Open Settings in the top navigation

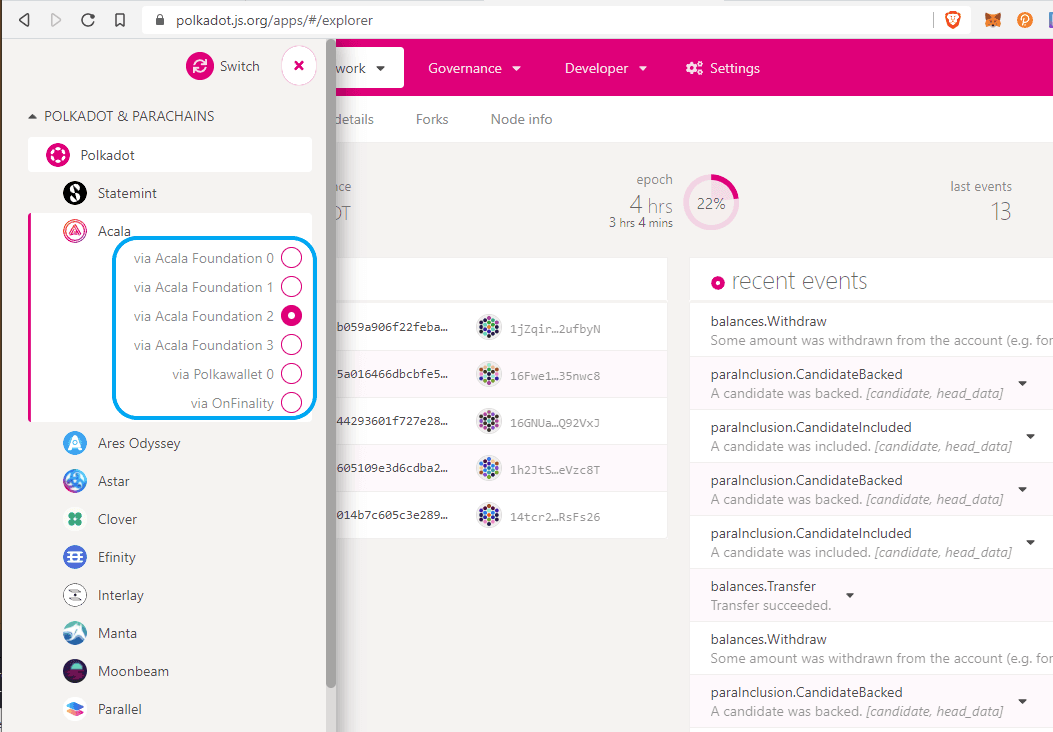[x=723, y=68]
